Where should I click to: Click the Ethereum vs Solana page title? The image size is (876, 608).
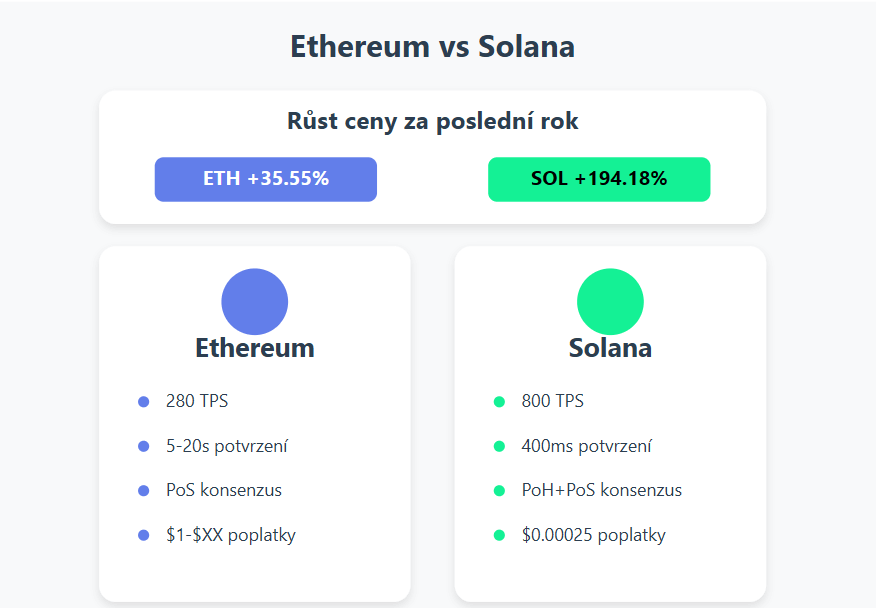432,46
